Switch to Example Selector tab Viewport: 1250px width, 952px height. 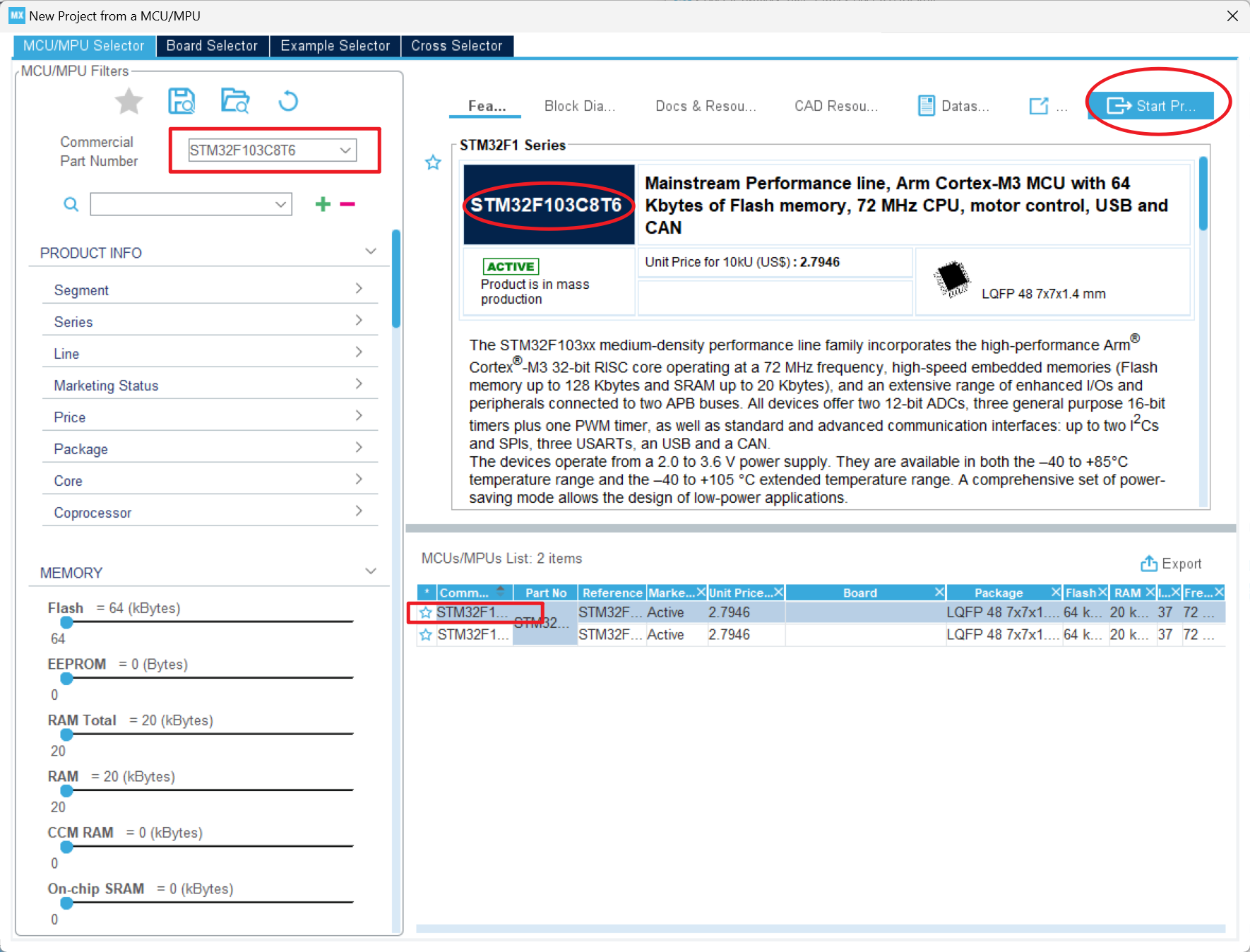pos(335,46)
